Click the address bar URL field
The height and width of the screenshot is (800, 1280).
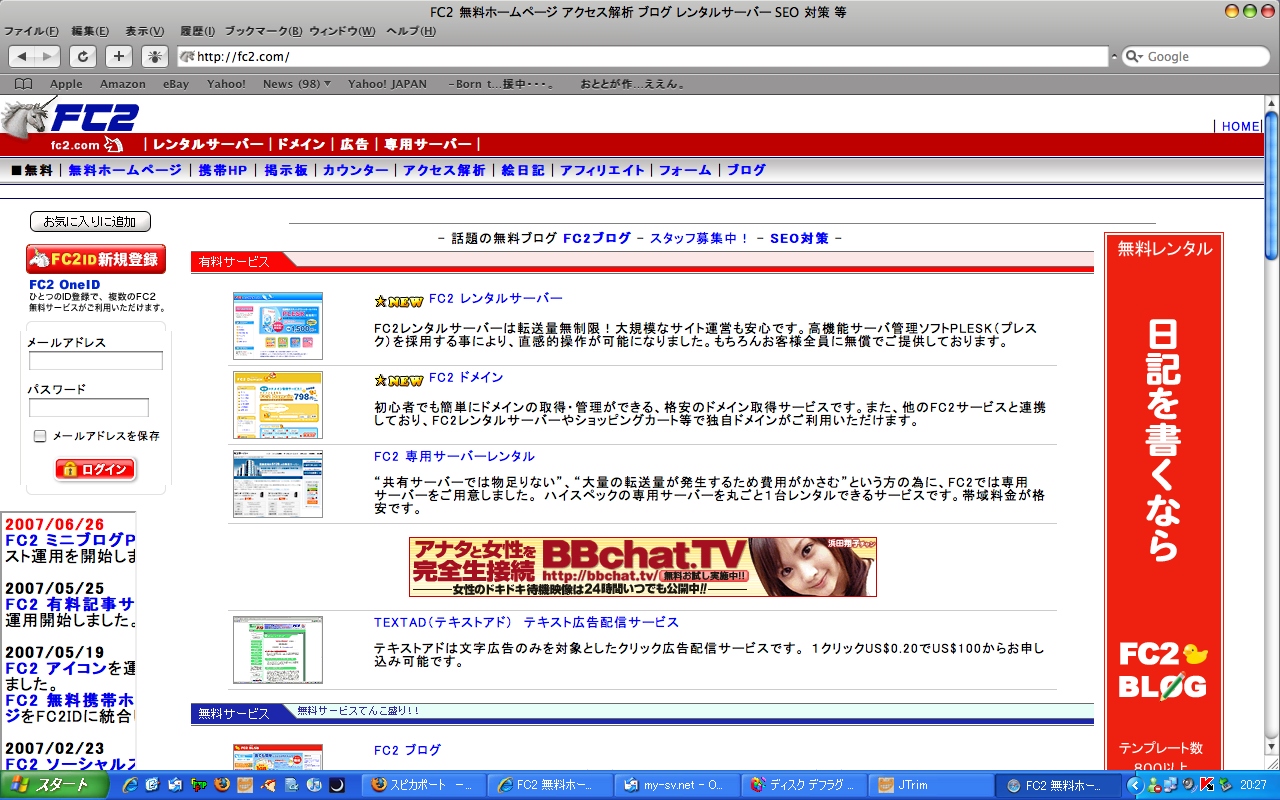point(644,57)
